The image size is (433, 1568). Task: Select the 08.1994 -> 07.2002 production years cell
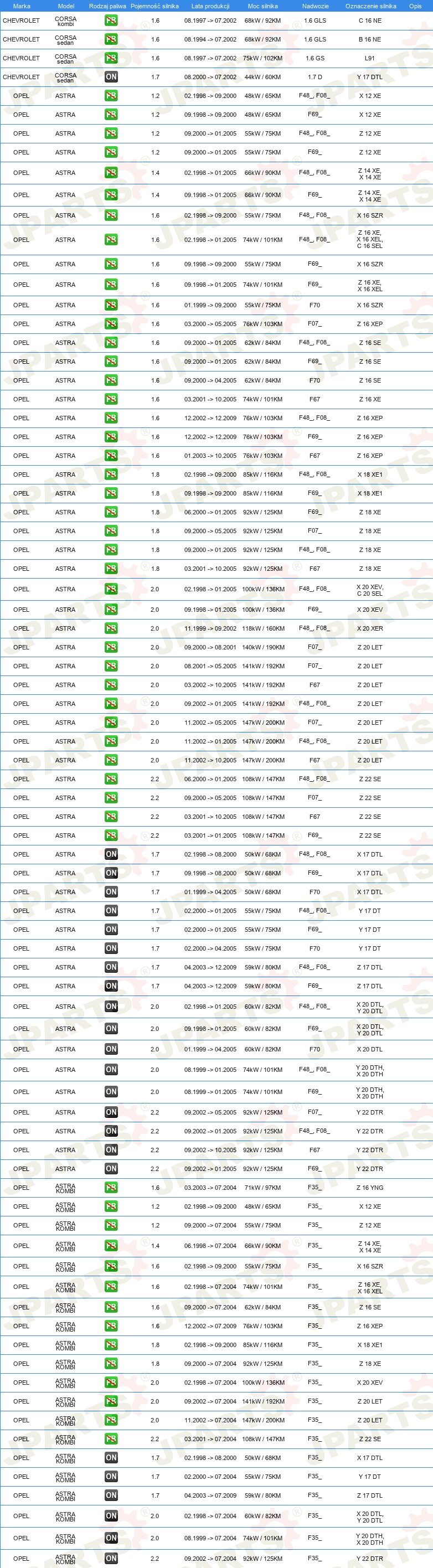(x=210, y=39)
